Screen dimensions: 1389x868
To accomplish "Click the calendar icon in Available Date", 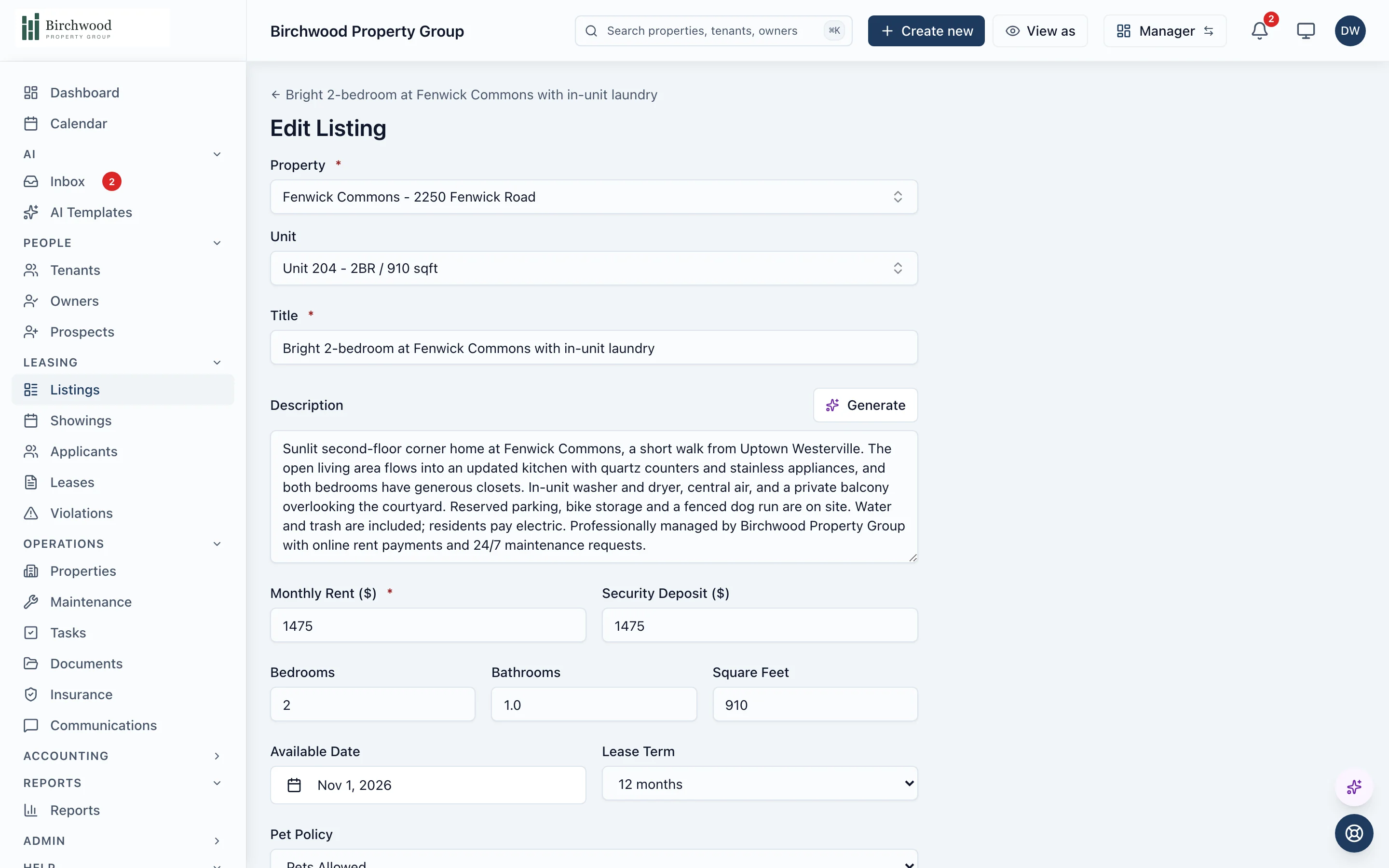I will coord(294,785).
